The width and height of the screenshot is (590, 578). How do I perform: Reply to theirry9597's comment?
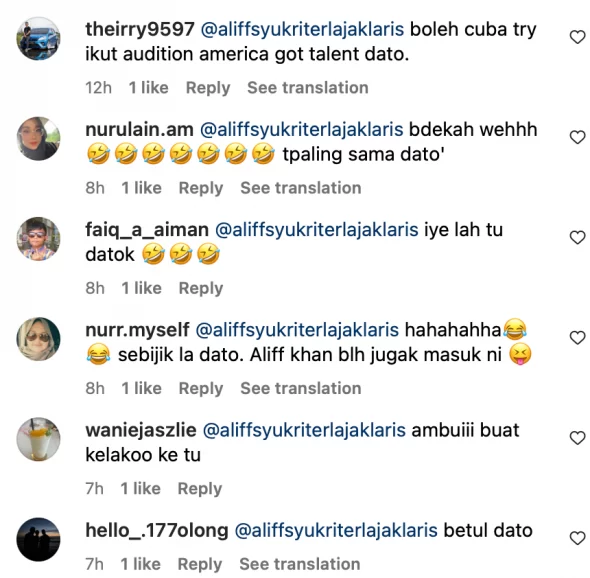208,88
